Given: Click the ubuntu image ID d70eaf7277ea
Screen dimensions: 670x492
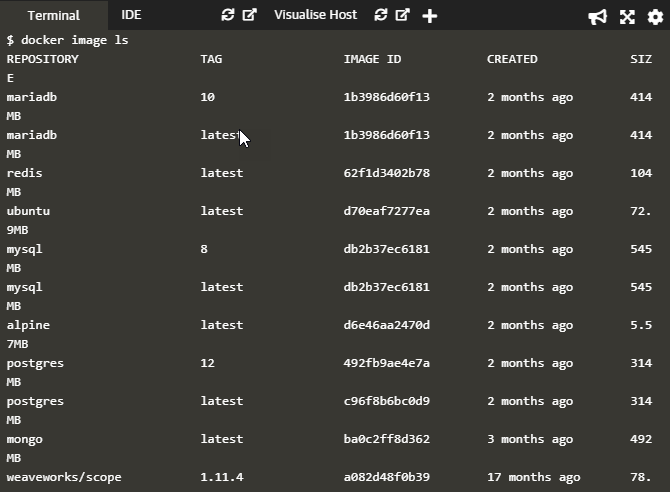Looking at the screenshot, I should coord(386,211).
